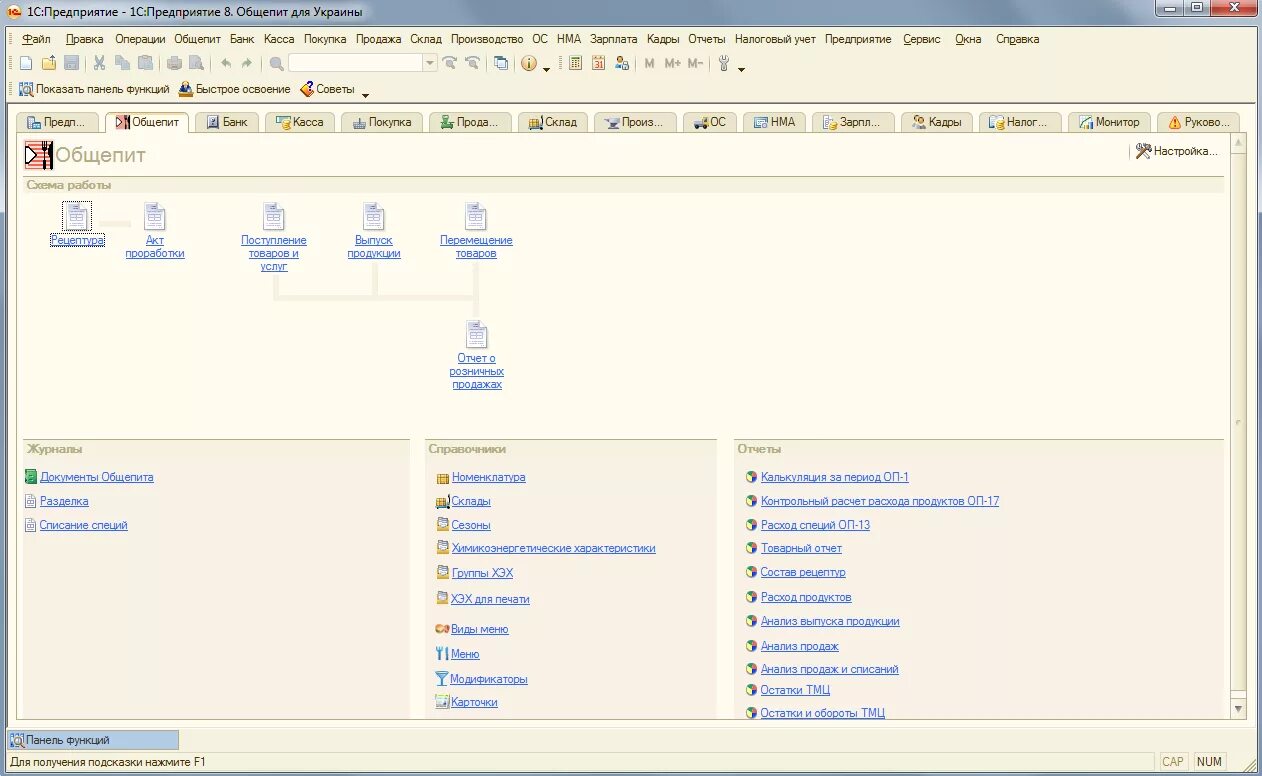Click the wrench tools toolbar icon

click(x=724, y=63)
